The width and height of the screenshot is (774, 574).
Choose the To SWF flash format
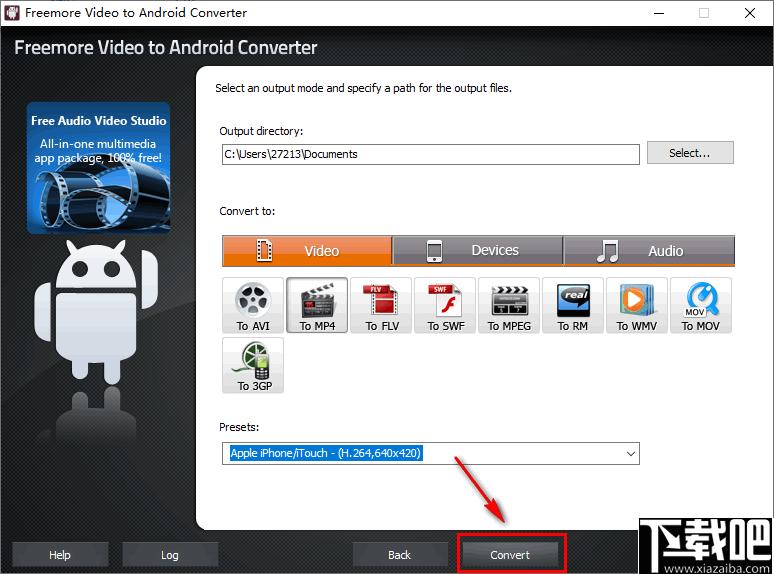tap(445, 306)
